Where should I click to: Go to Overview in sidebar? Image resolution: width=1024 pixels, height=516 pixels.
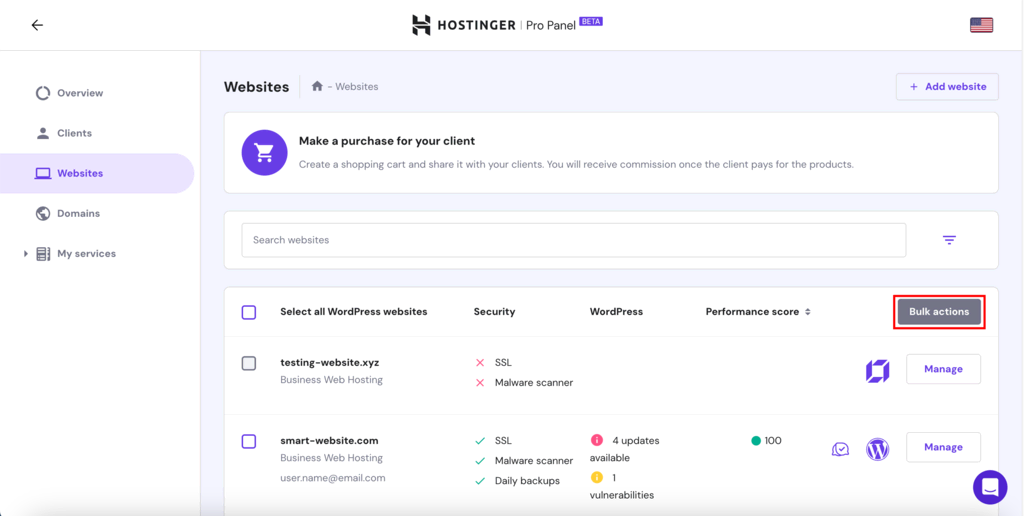click(x=80, y=93)
